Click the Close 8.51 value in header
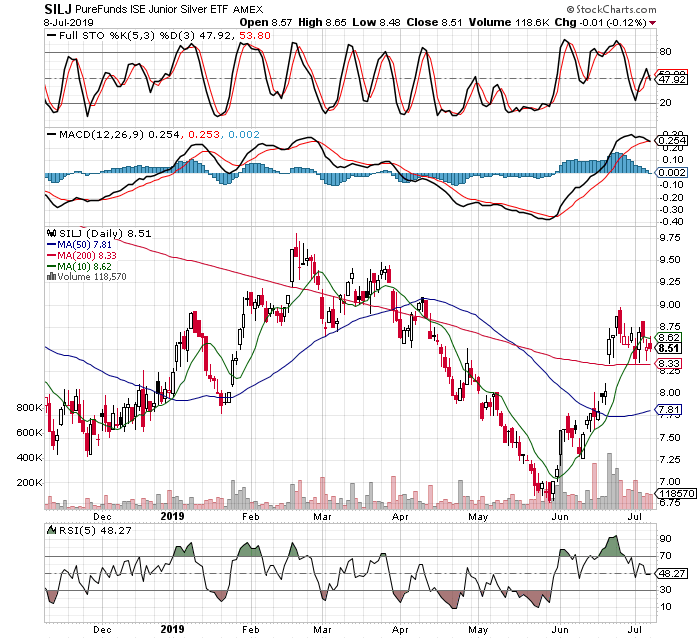This screenshot has height=639, width=700. pyautogui.click(x=434, y=22)
